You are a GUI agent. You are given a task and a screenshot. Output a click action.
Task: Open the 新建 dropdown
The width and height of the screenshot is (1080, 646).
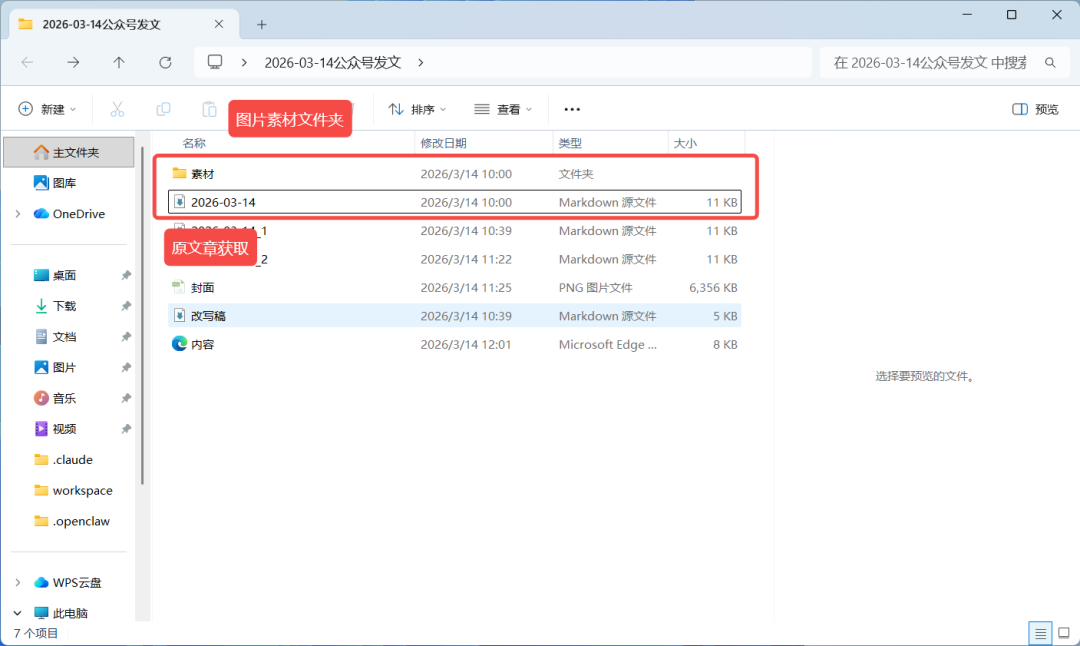tap(48, 109)
